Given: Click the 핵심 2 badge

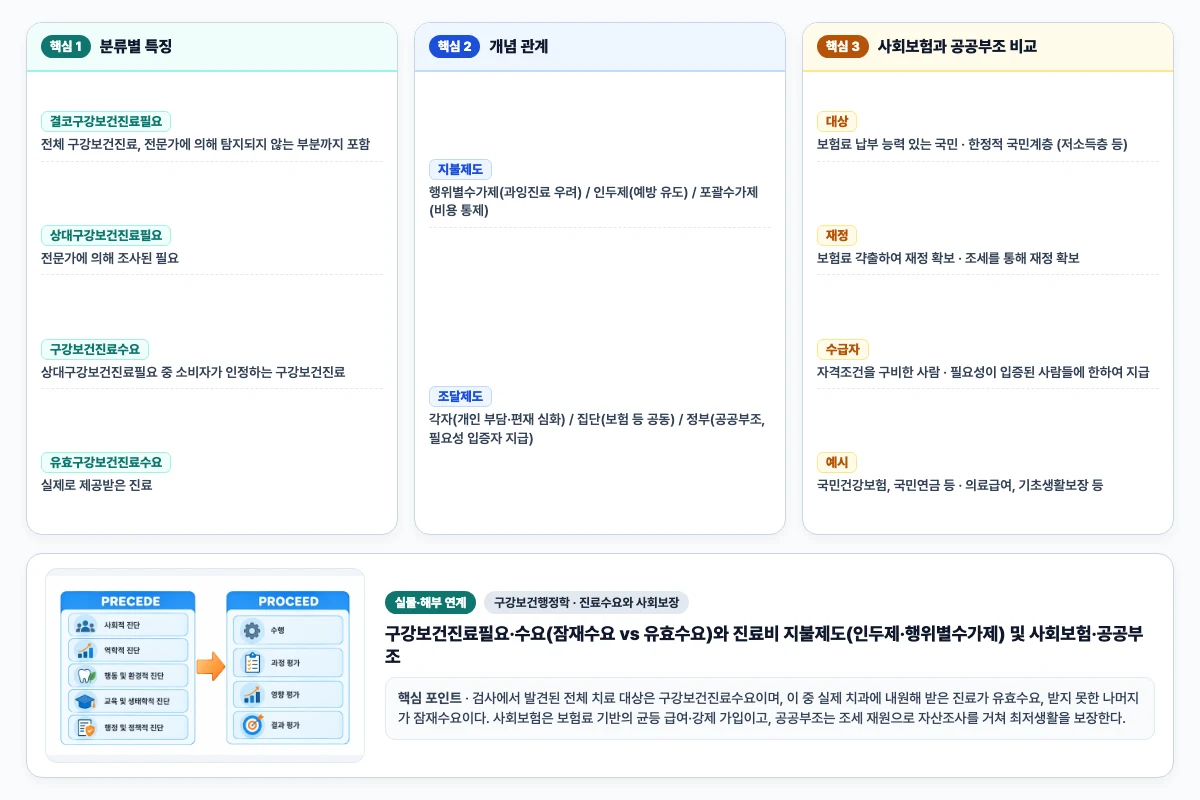Looking at the screenshot, I should click(x=455, y=47).
